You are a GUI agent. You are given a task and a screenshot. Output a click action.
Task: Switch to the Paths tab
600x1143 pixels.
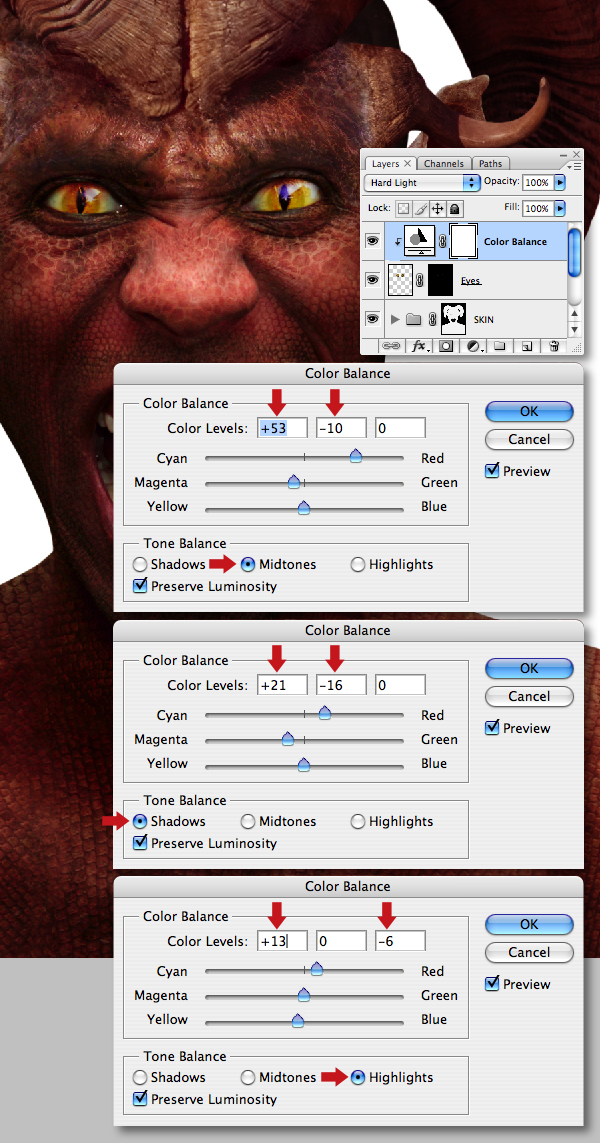tap(491, 163)
